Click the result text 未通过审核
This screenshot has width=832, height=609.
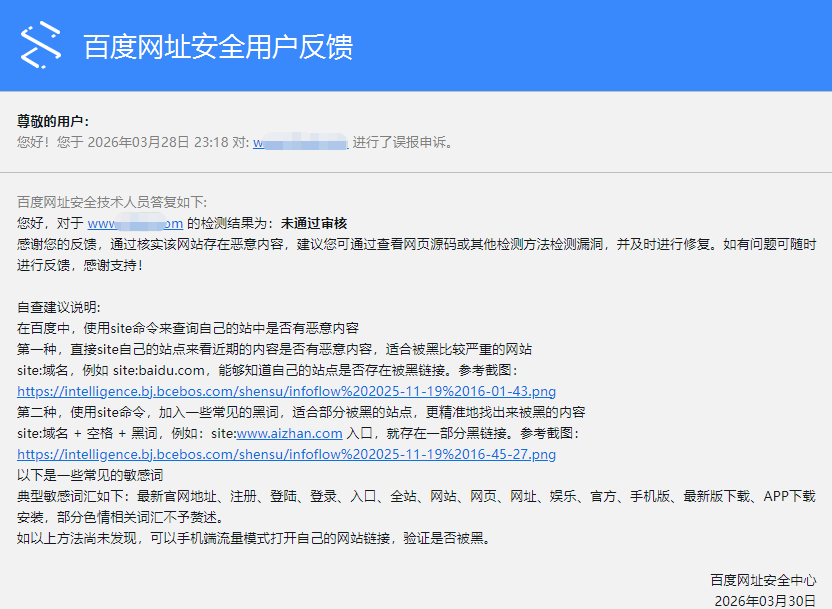[x=314, y=223]
